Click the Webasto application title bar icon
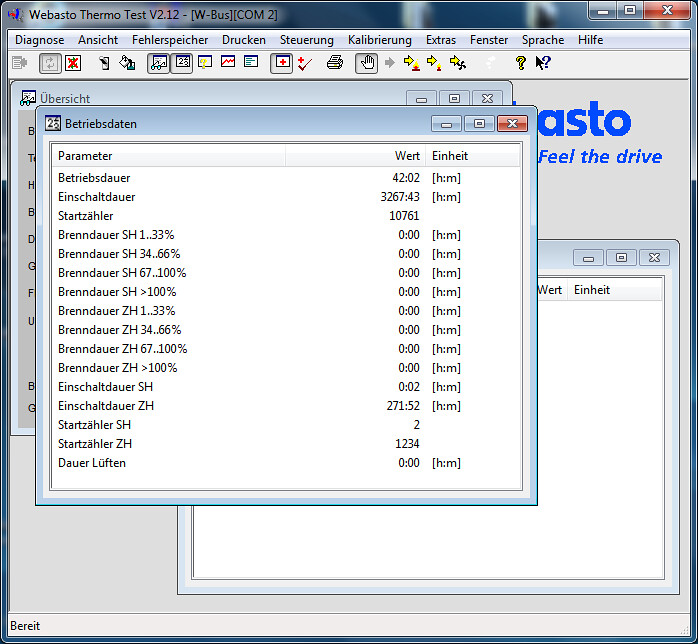The image size is (698, 644). [x=16, y=15]
